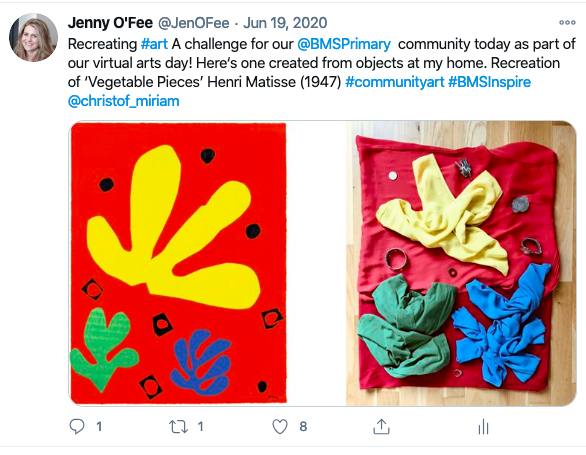Screen dimensions: 586x455
Task: Open the Matisse painting image on left
Action: pos(179,263)
